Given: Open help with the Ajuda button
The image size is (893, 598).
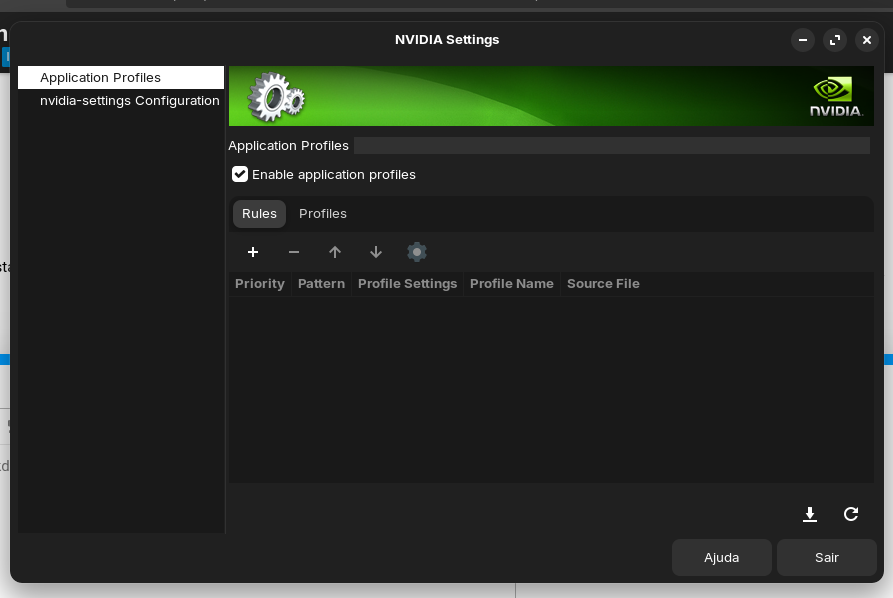Looking at the screenshot, I should pos(722,558).
